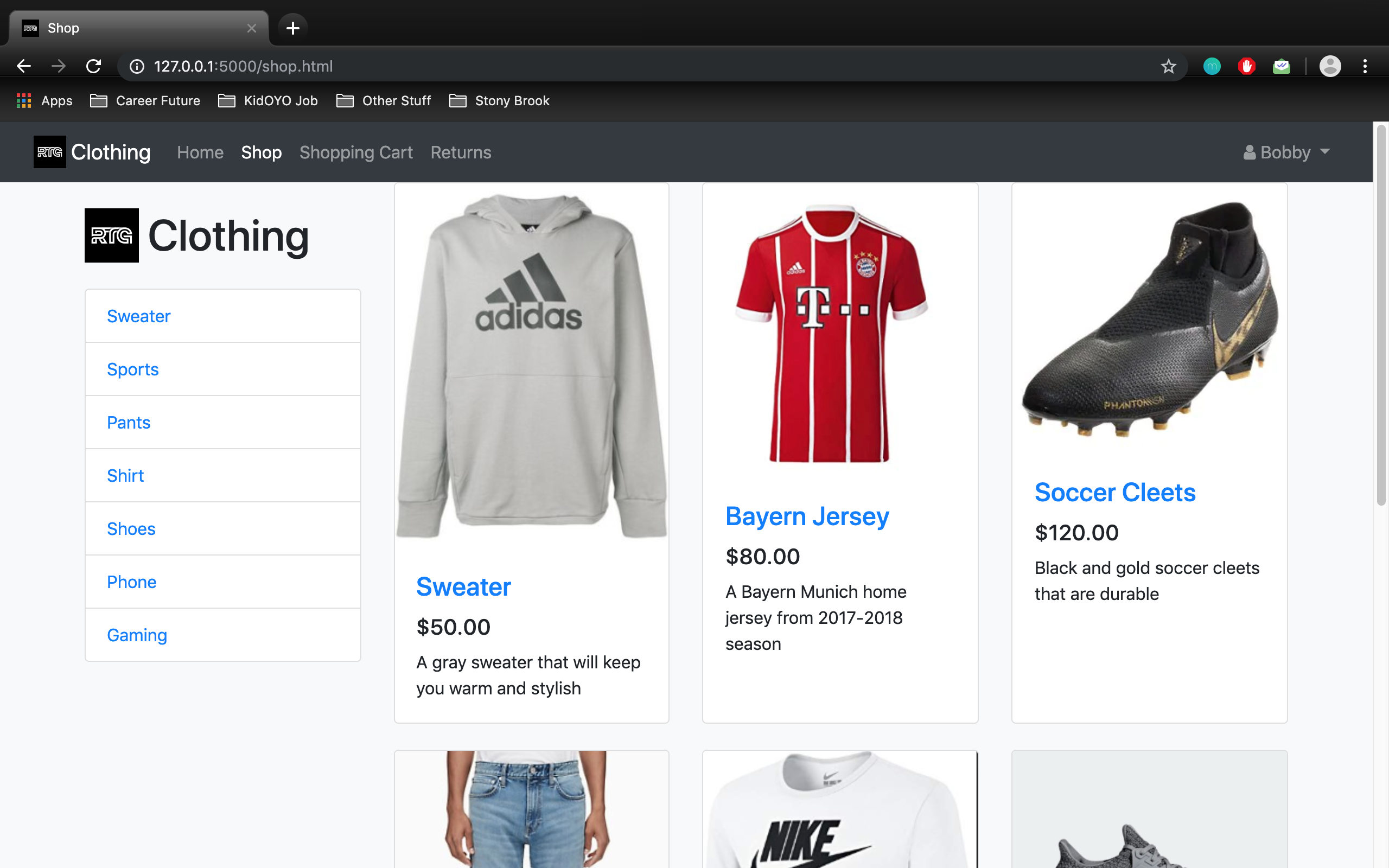This screenshot has width=1389, height=868.
Task: Expand the Bobby user dropdown
Action: pyautogui.click(x=1286, y=152)
